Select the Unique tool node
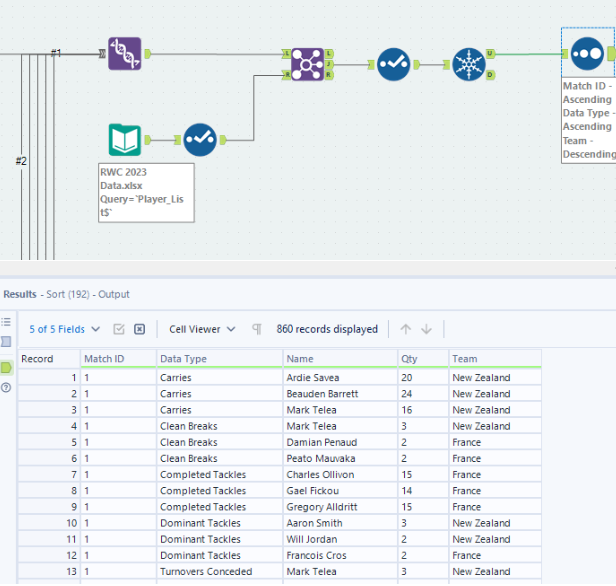The height and width of the screenshot is (586, 616). click(x=468, y=64)
